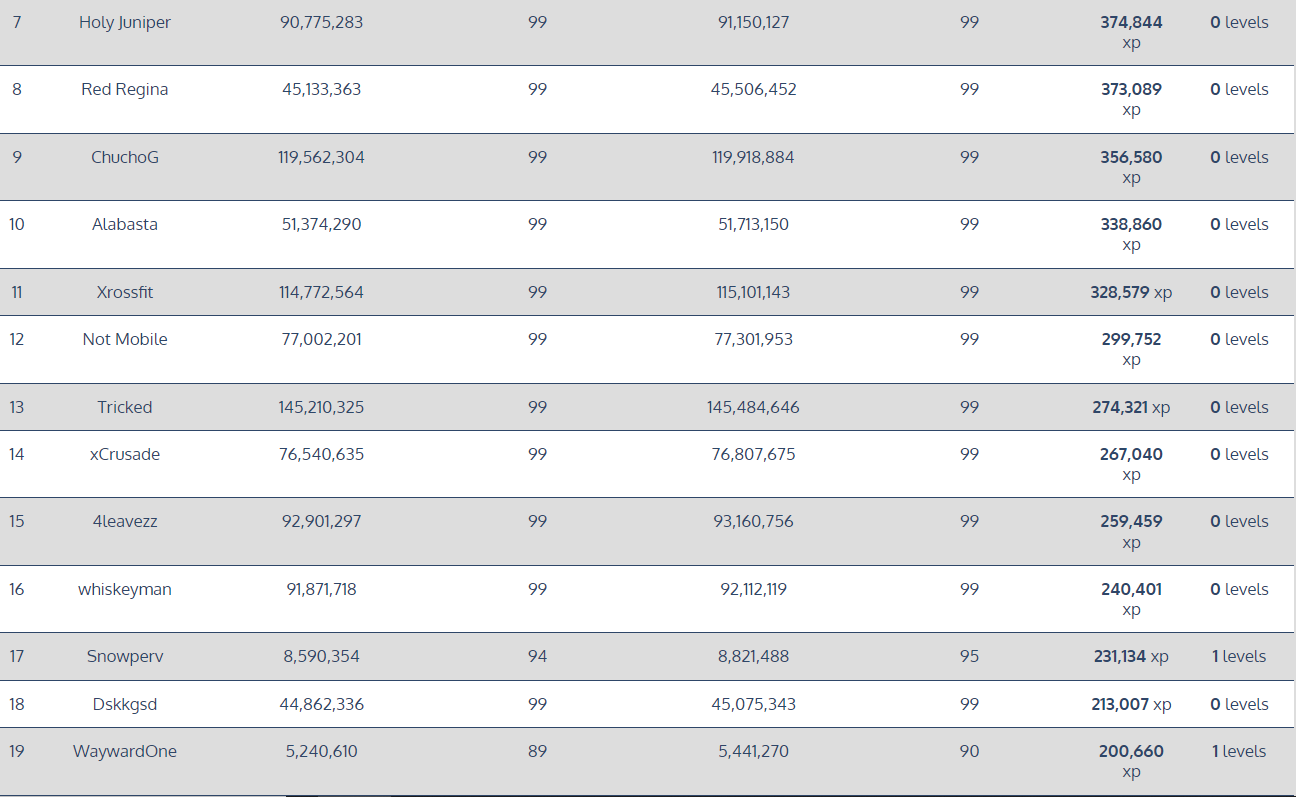View Xrossfit's profile

125,292
